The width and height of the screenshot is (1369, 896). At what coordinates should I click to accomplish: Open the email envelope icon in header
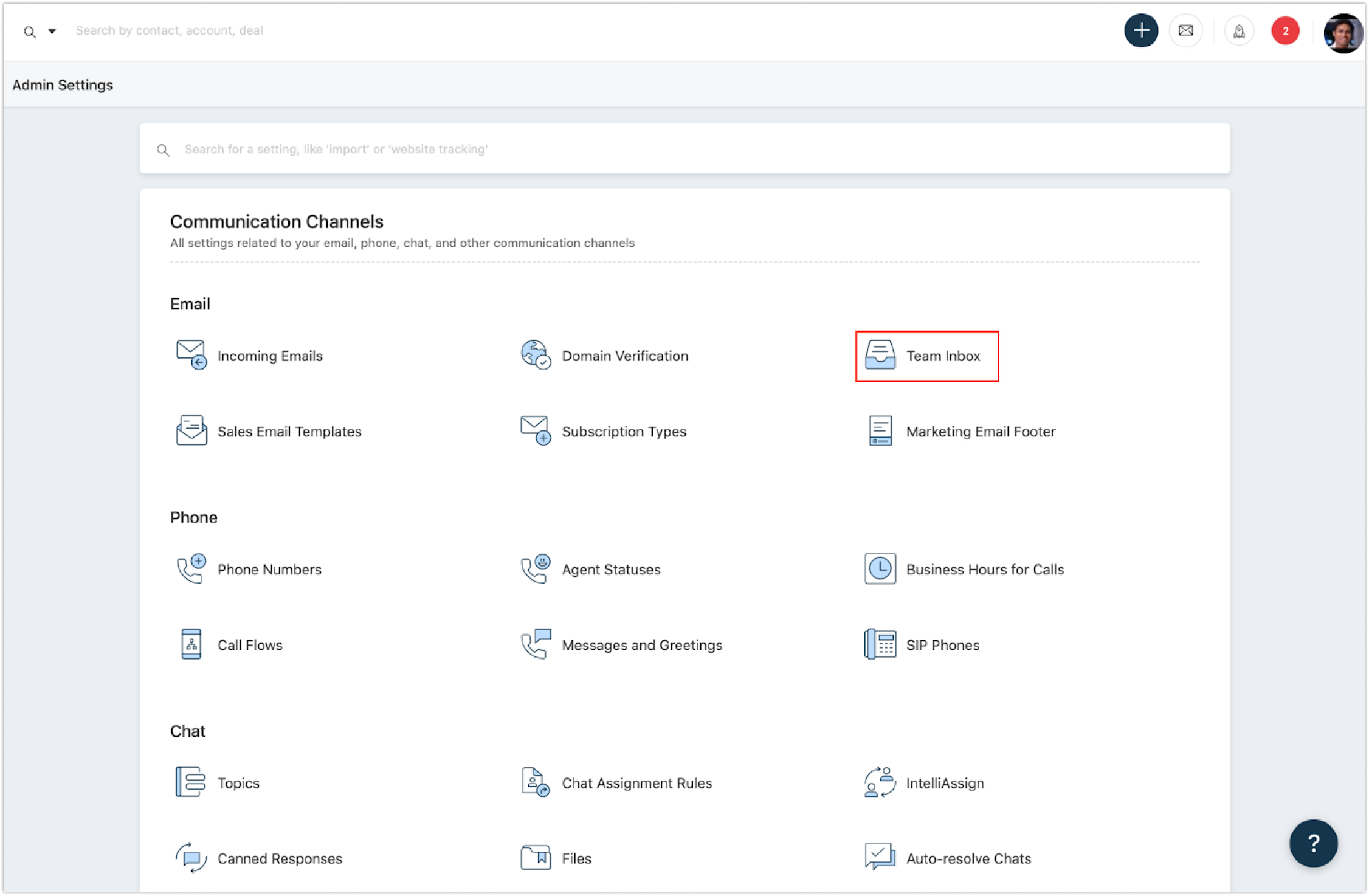click(x=1185, y=30)
